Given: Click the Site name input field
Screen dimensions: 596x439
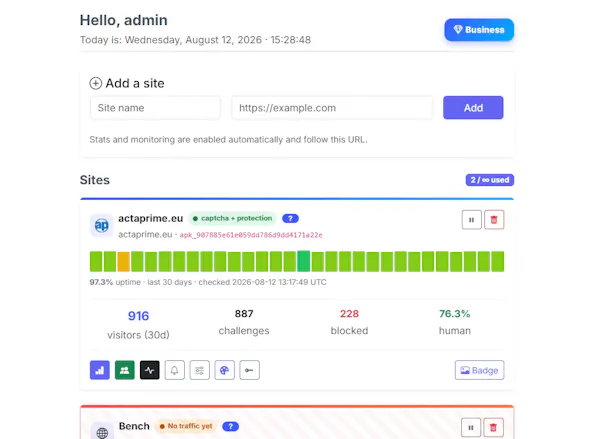Looking at the screenshot, I should [x=155, y=108].
